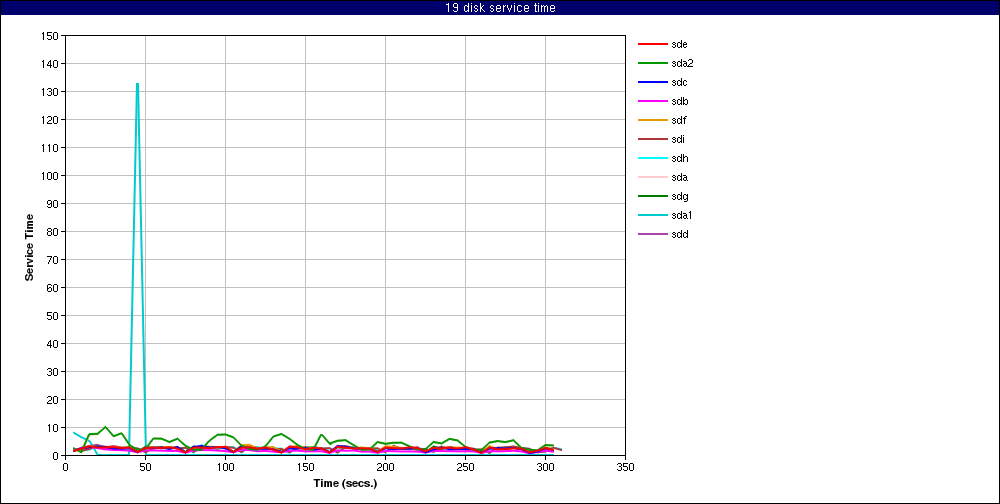Select the sda2 legend label
Screen dimensions: 1000x504
[682, 63]
